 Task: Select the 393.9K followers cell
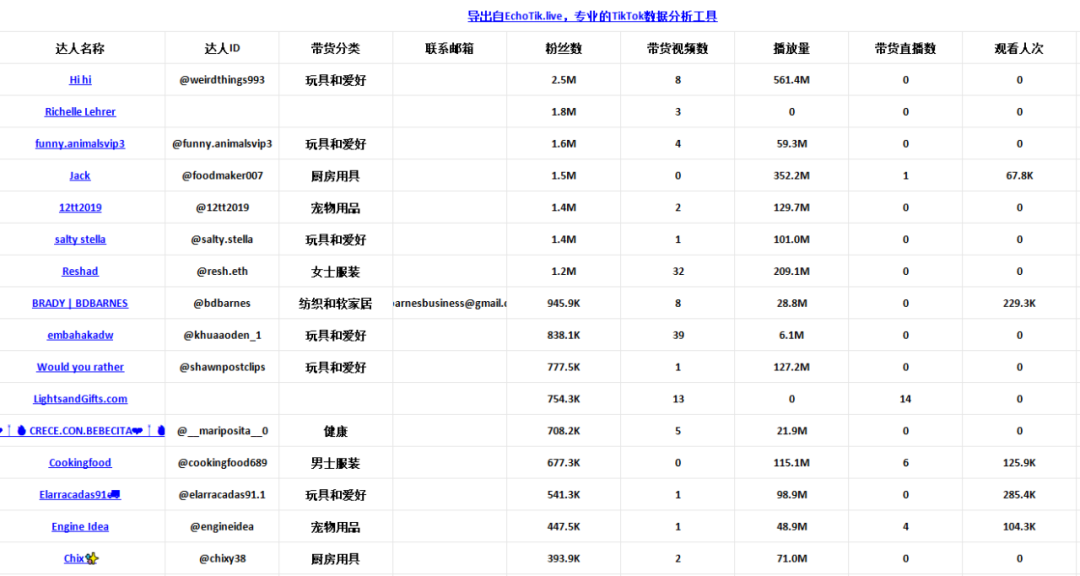click(563, 559)
